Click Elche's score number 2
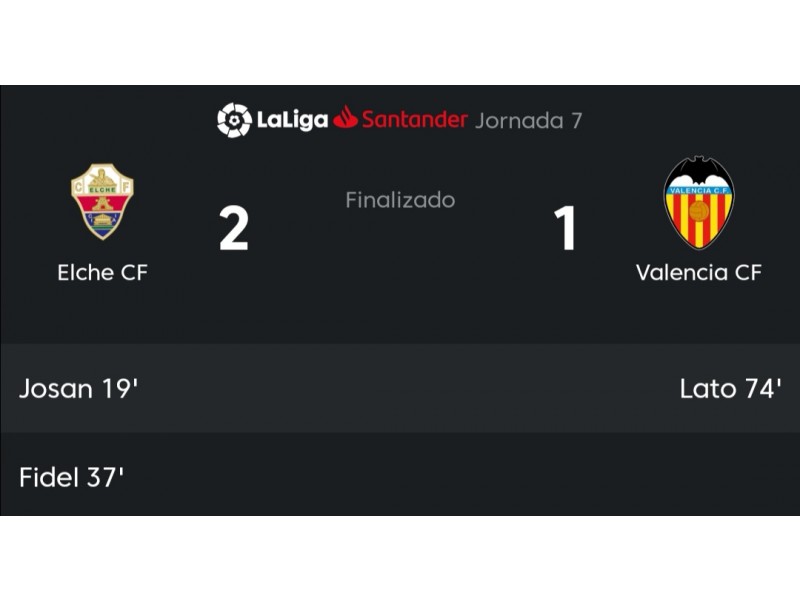 point(234,228)
